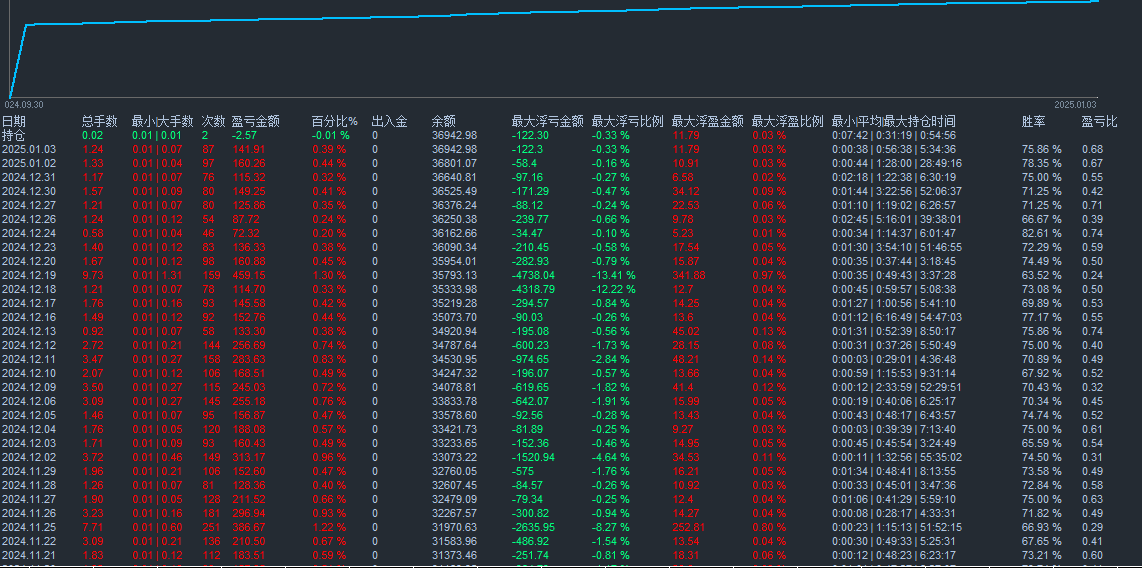This screenshot has width=1142, height=568.
Task: Click the 总手数 column header
Action: (99, 121)
